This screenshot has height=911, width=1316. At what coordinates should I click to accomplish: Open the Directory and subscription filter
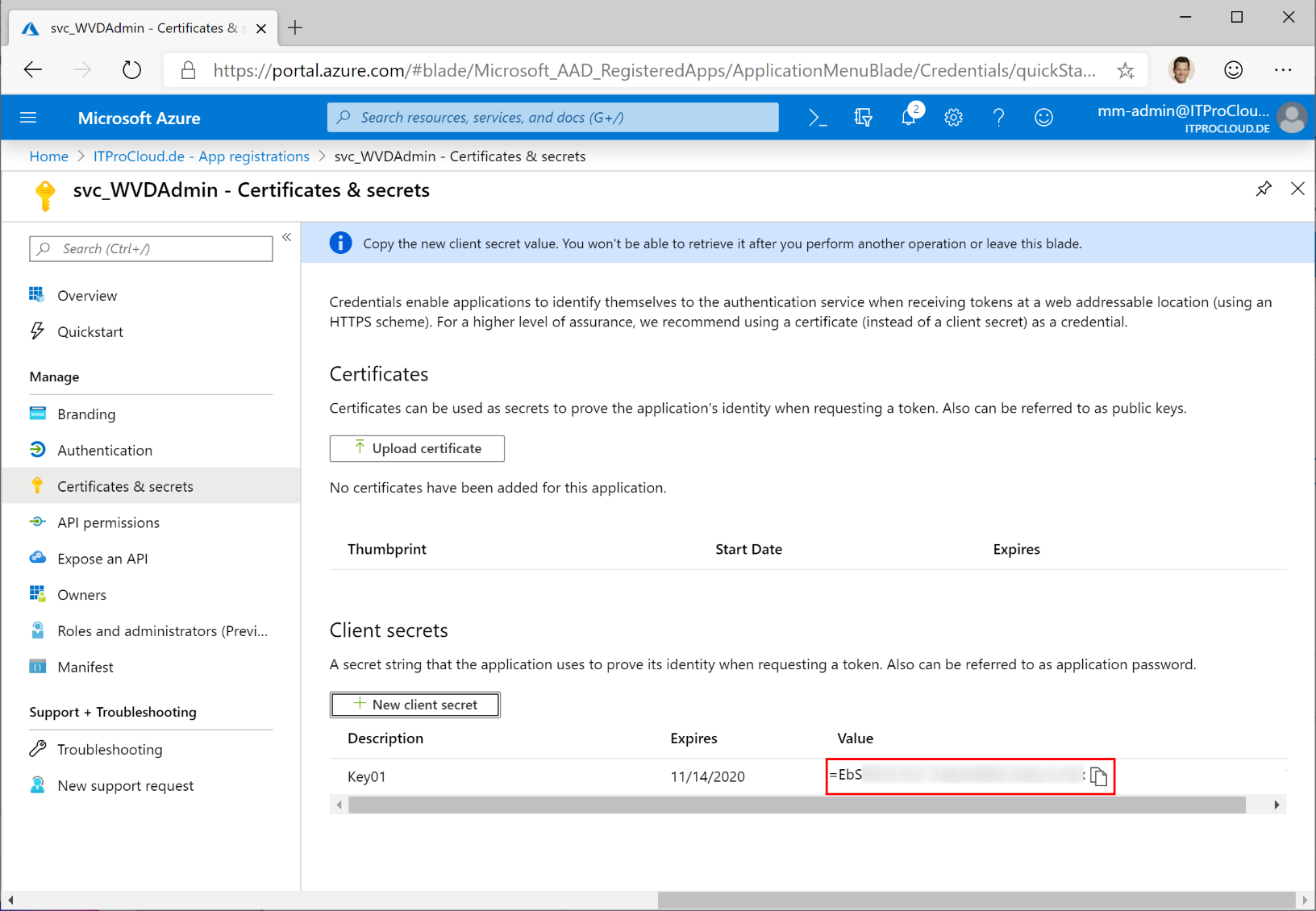[x=863, y=118]
